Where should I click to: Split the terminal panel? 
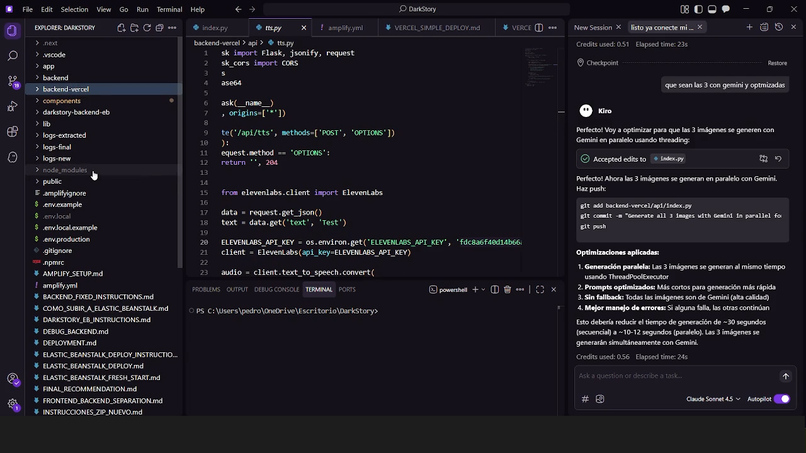[x=494, y=289]
